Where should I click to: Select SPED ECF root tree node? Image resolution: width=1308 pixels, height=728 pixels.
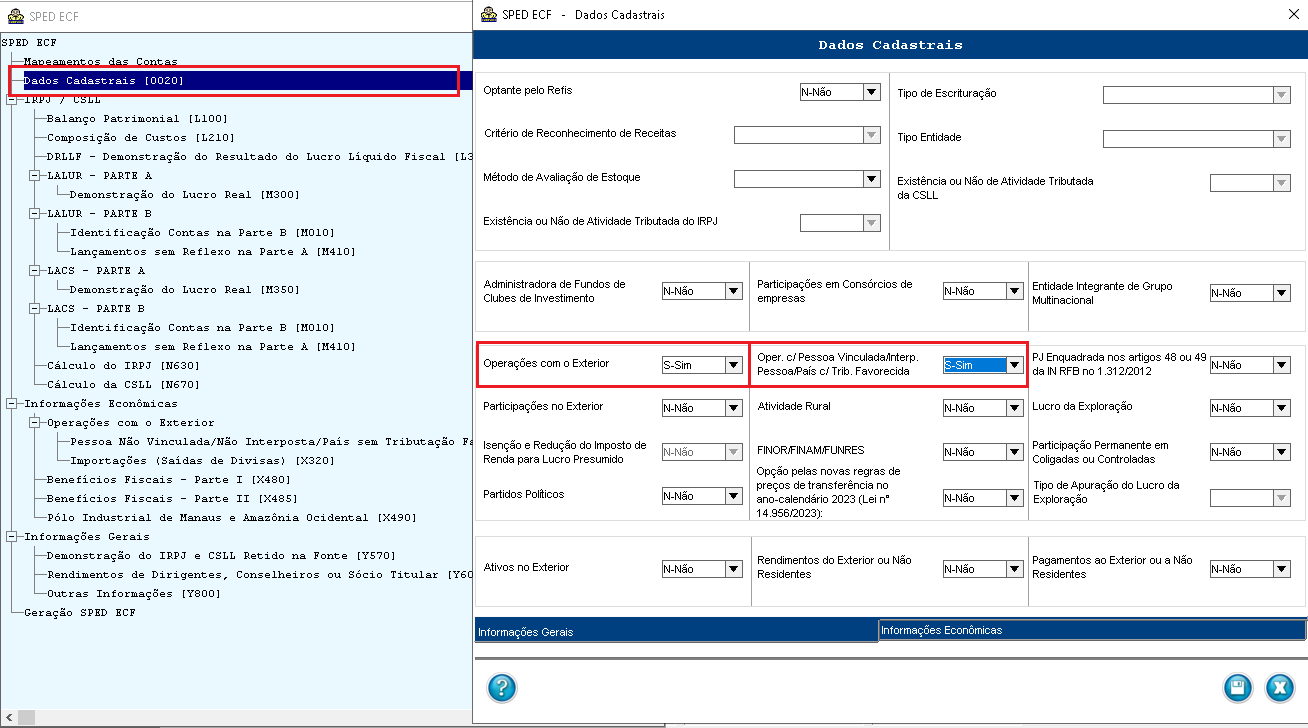(29, 42)
